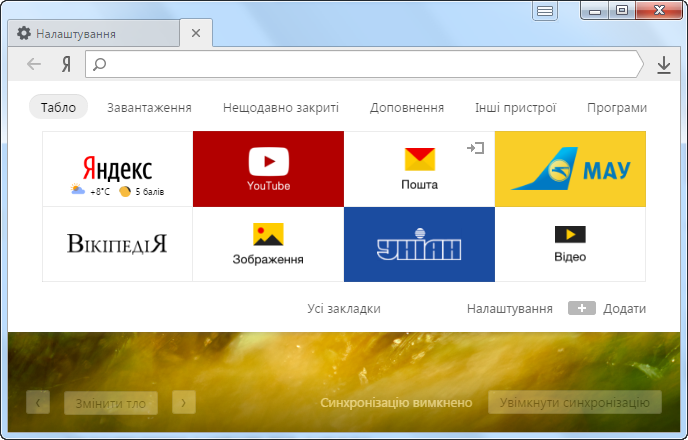Open Налаштування link below the tiles
Image resolution: width=688 pixels, height=440 pixels.
(509, 309)
